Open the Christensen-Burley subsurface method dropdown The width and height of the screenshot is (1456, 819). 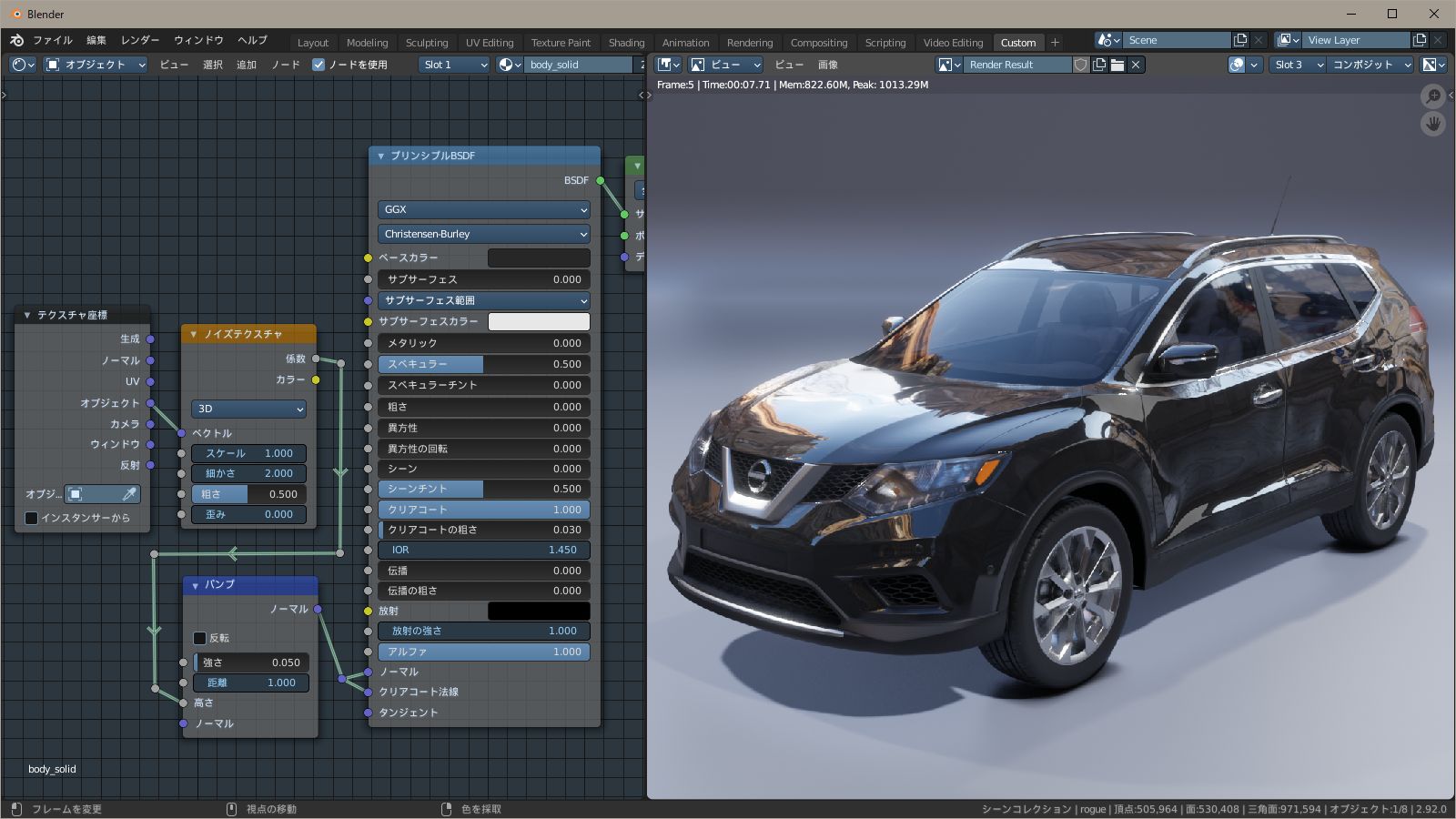pos(484,234)
